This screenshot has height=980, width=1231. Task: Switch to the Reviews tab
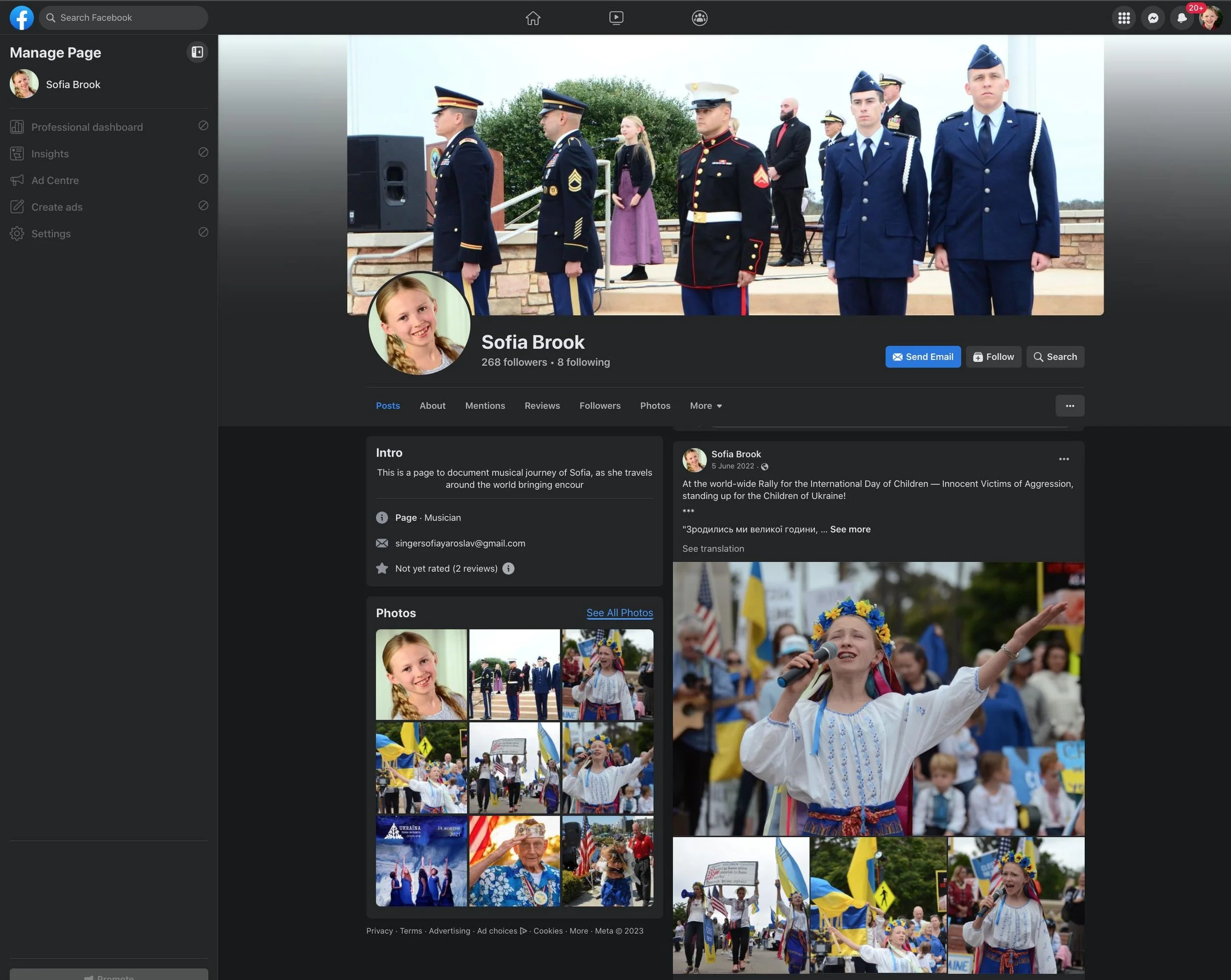tap(542, 405)
